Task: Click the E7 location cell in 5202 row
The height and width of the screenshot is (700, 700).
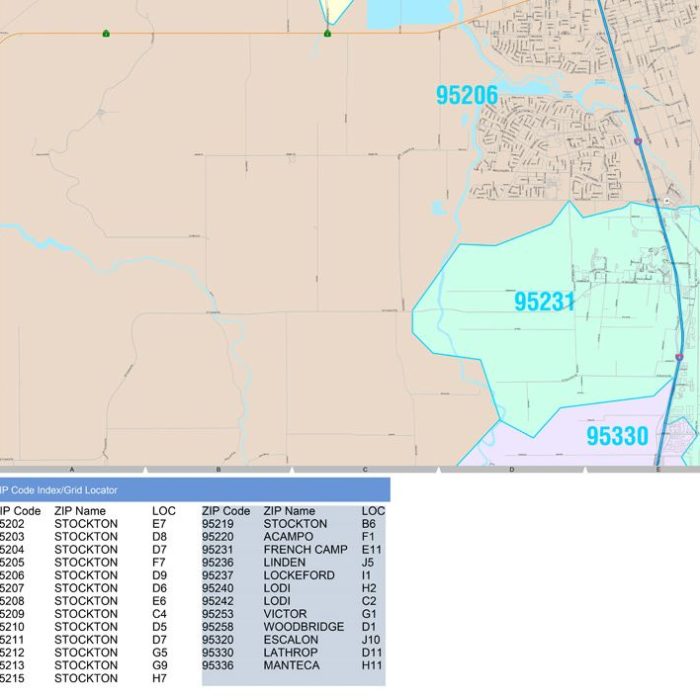Action: pos(159,524)
